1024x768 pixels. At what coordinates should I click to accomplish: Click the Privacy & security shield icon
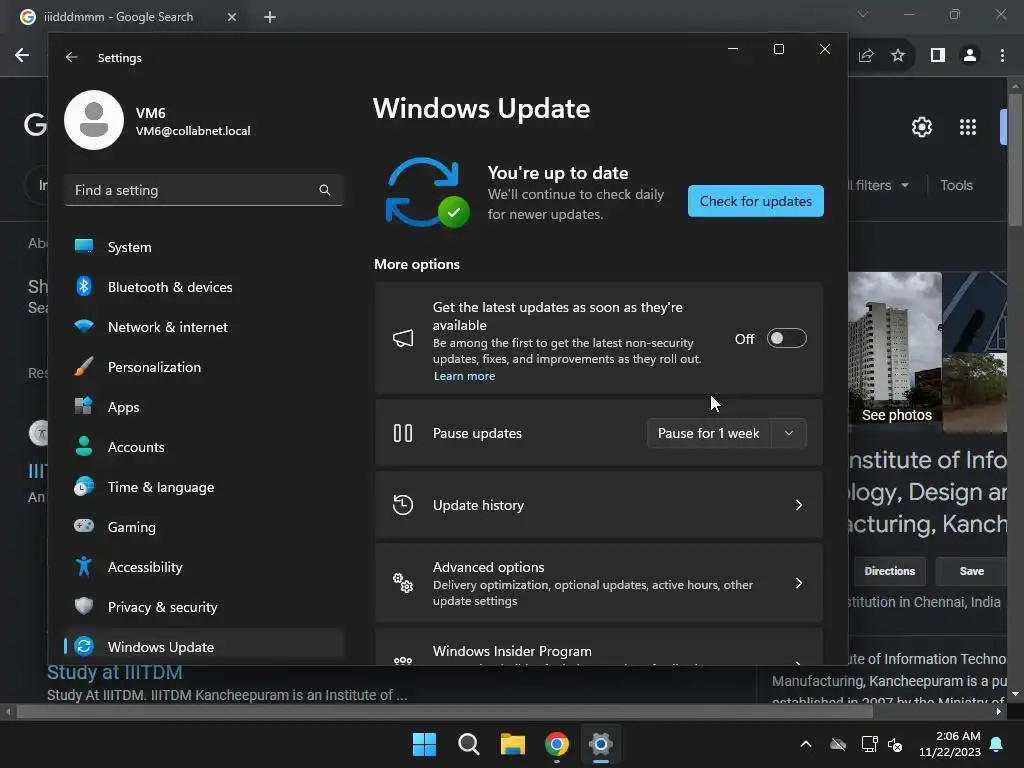(x=84, y=606)
